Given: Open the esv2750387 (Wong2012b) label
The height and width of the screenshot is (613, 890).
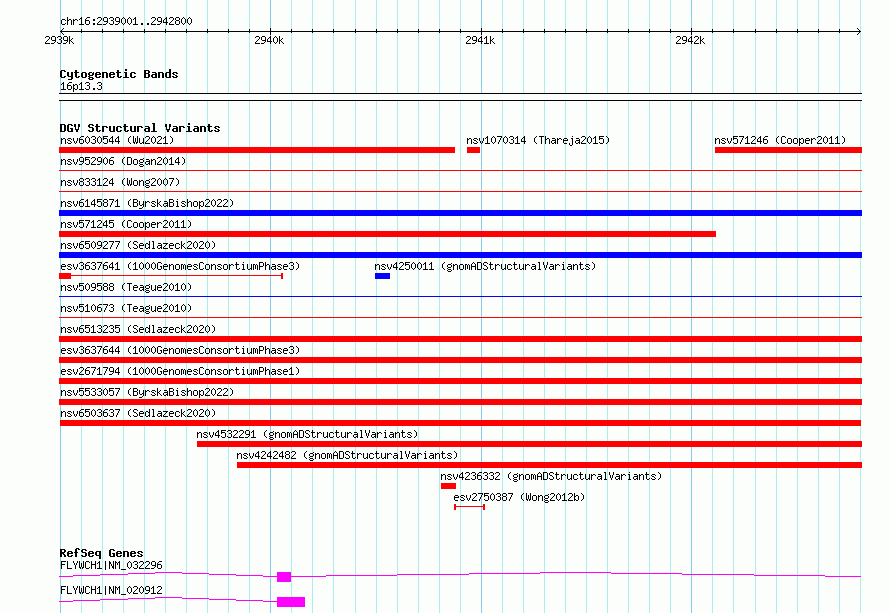Looking at the screenshot, I should (x=519, y=497).
